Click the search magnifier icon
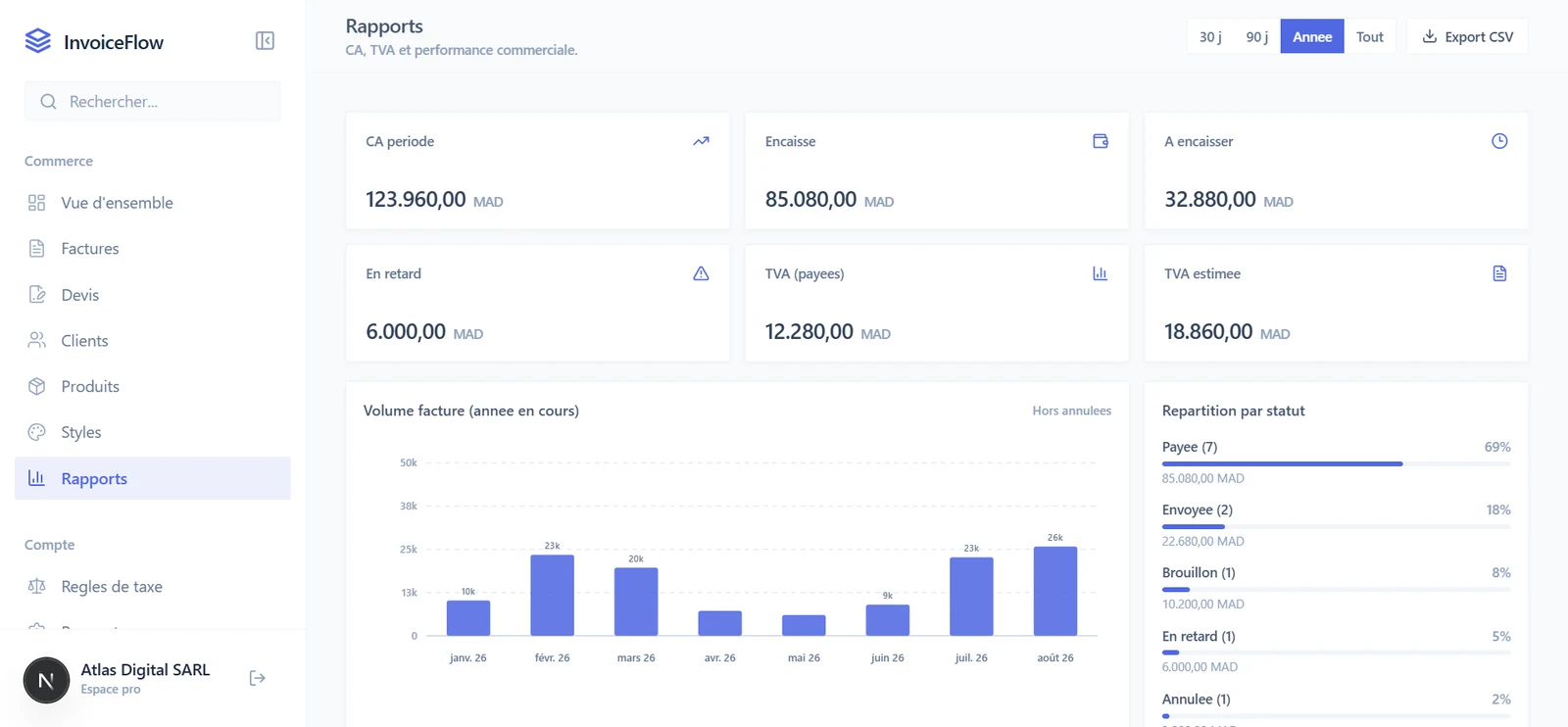1568x727 pixels. point(48,102)
